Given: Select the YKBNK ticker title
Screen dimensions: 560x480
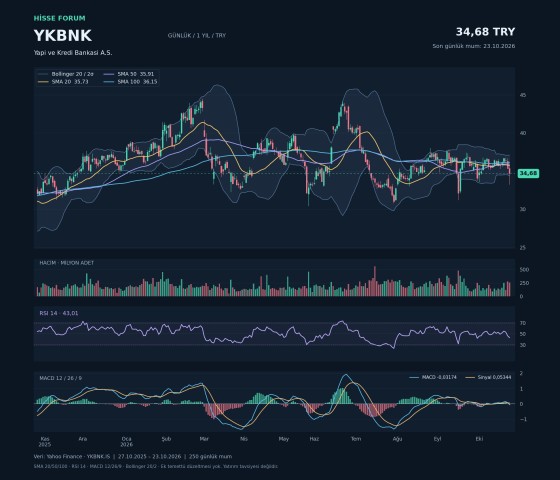Looking at the screenshot, I should pyautogui.click(x=63, y=36).
